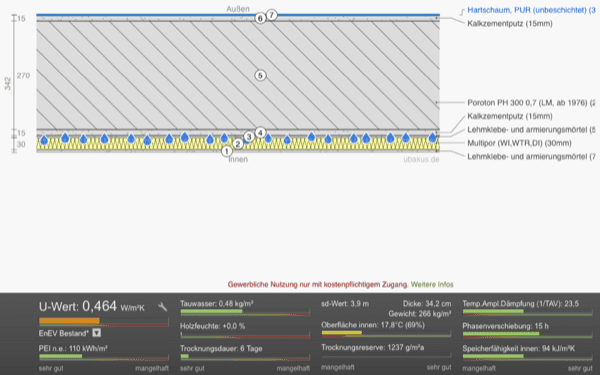Click the 270 thickness dimension
Screen dimensions: 600x375
click(x=23, y=75)
